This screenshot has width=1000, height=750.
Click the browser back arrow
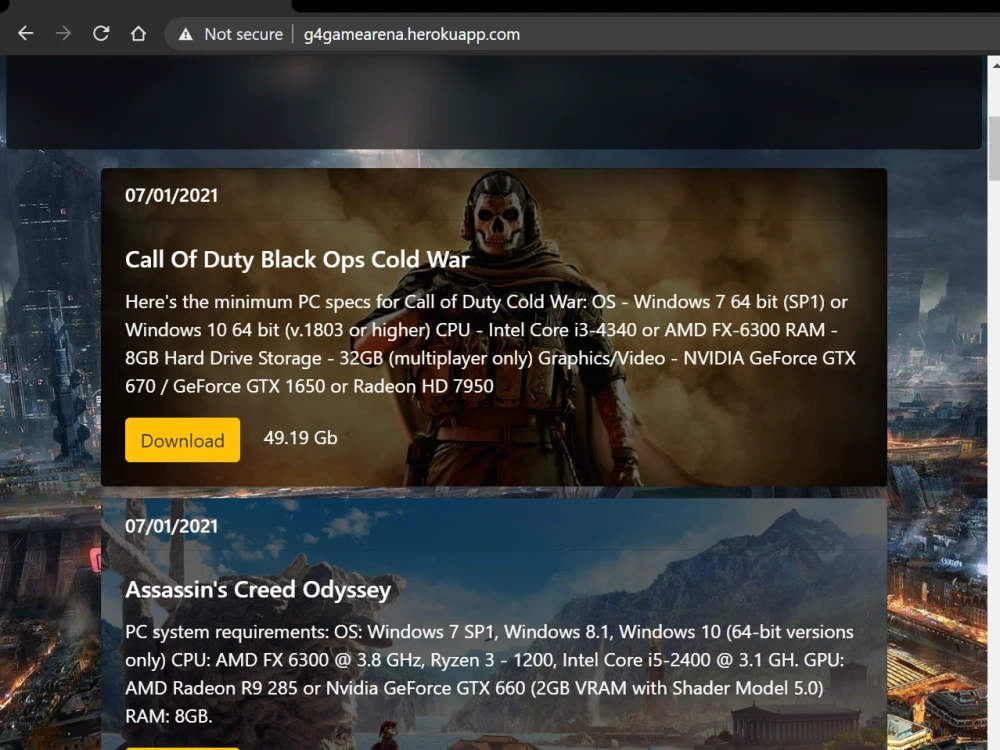[x=25, y=33]
